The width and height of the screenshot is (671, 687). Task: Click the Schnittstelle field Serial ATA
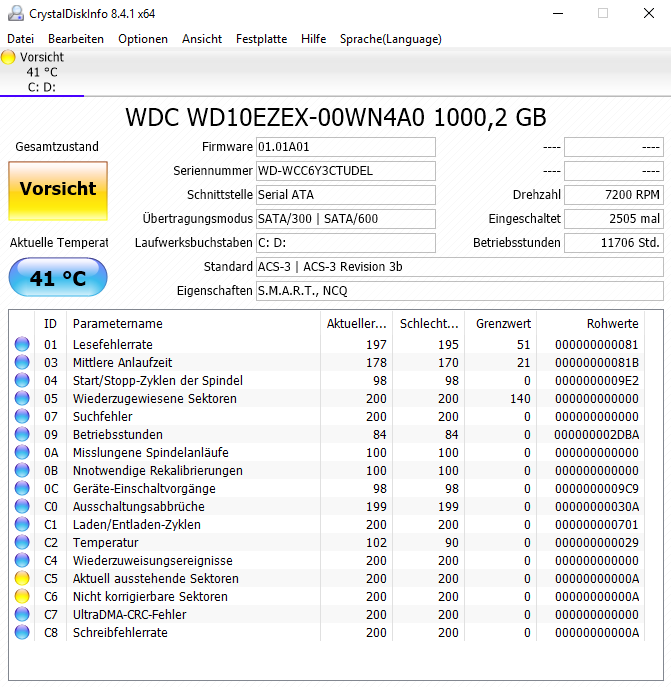tap(346, 195)
